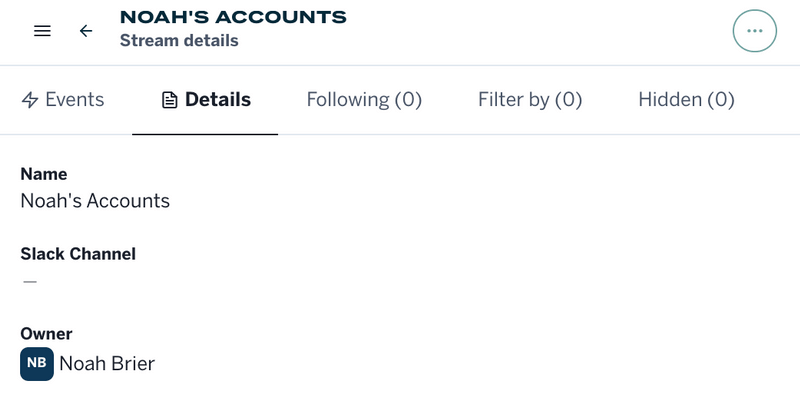Open the hamburger navigation menu

42,31
